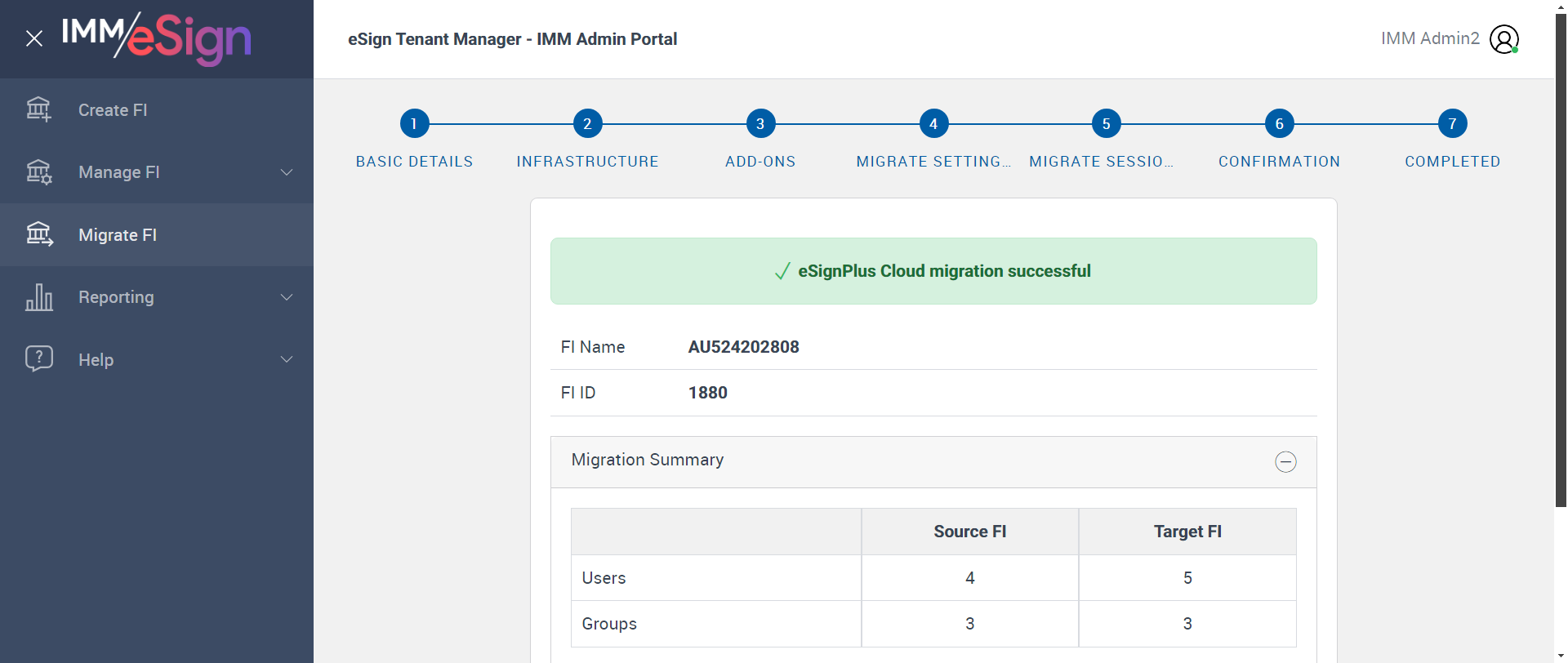The height and width of the screenshot is (663, 1568).
Task: Expand the Manage FI chevron
Action: [287, 172]
